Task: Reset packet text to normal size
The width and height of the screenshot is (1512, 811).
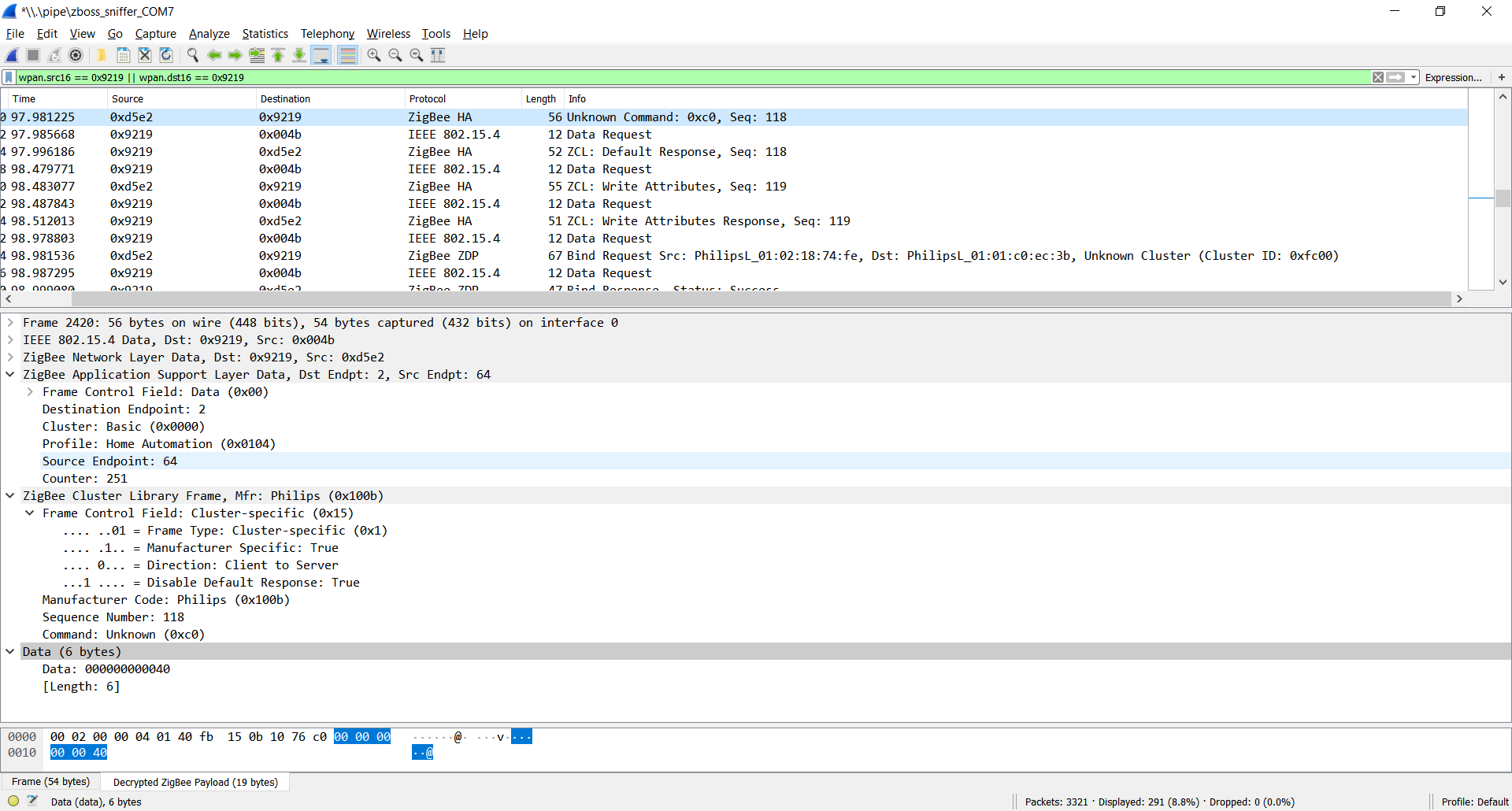Action: [x=417, y=55]
